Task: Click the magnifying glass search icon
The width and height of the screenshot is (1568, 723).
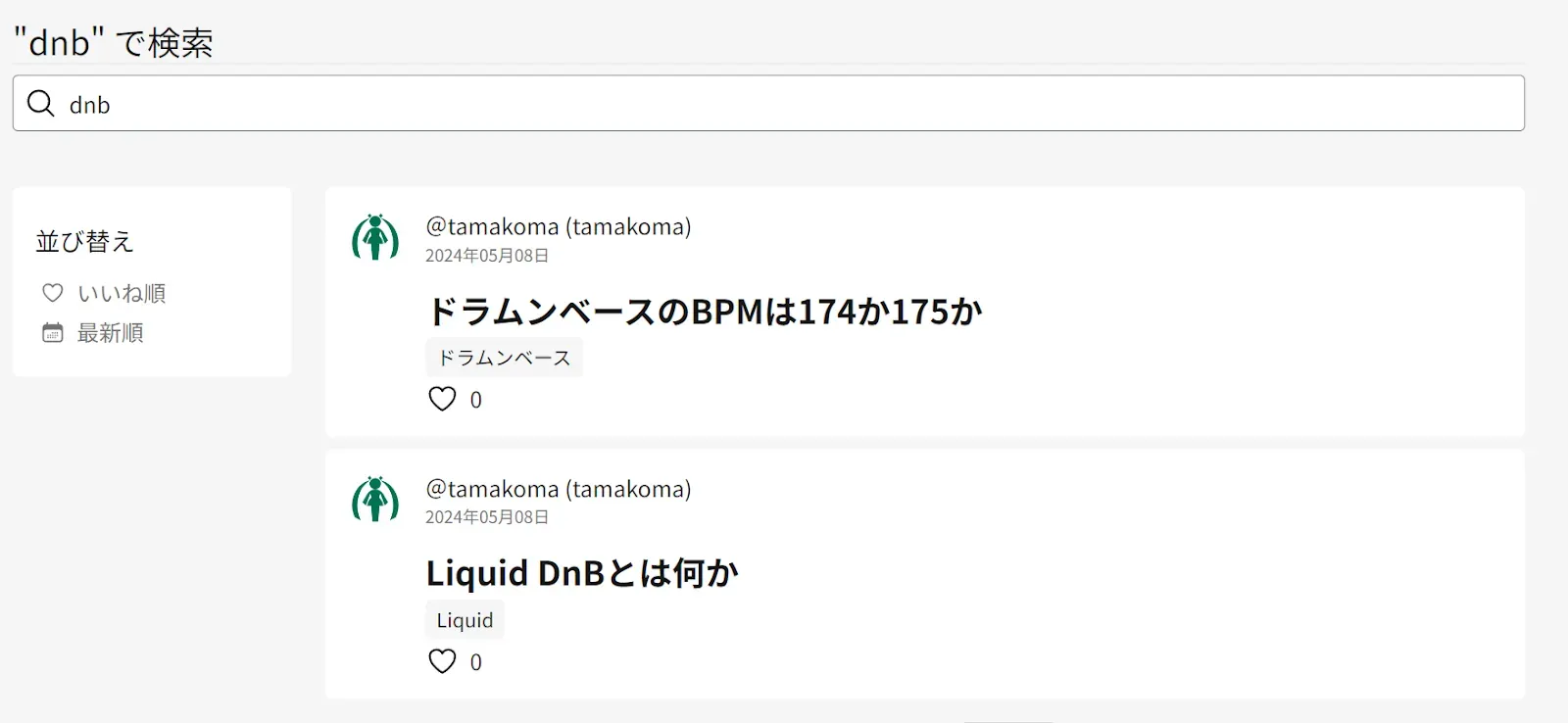Action: (40, 103)
